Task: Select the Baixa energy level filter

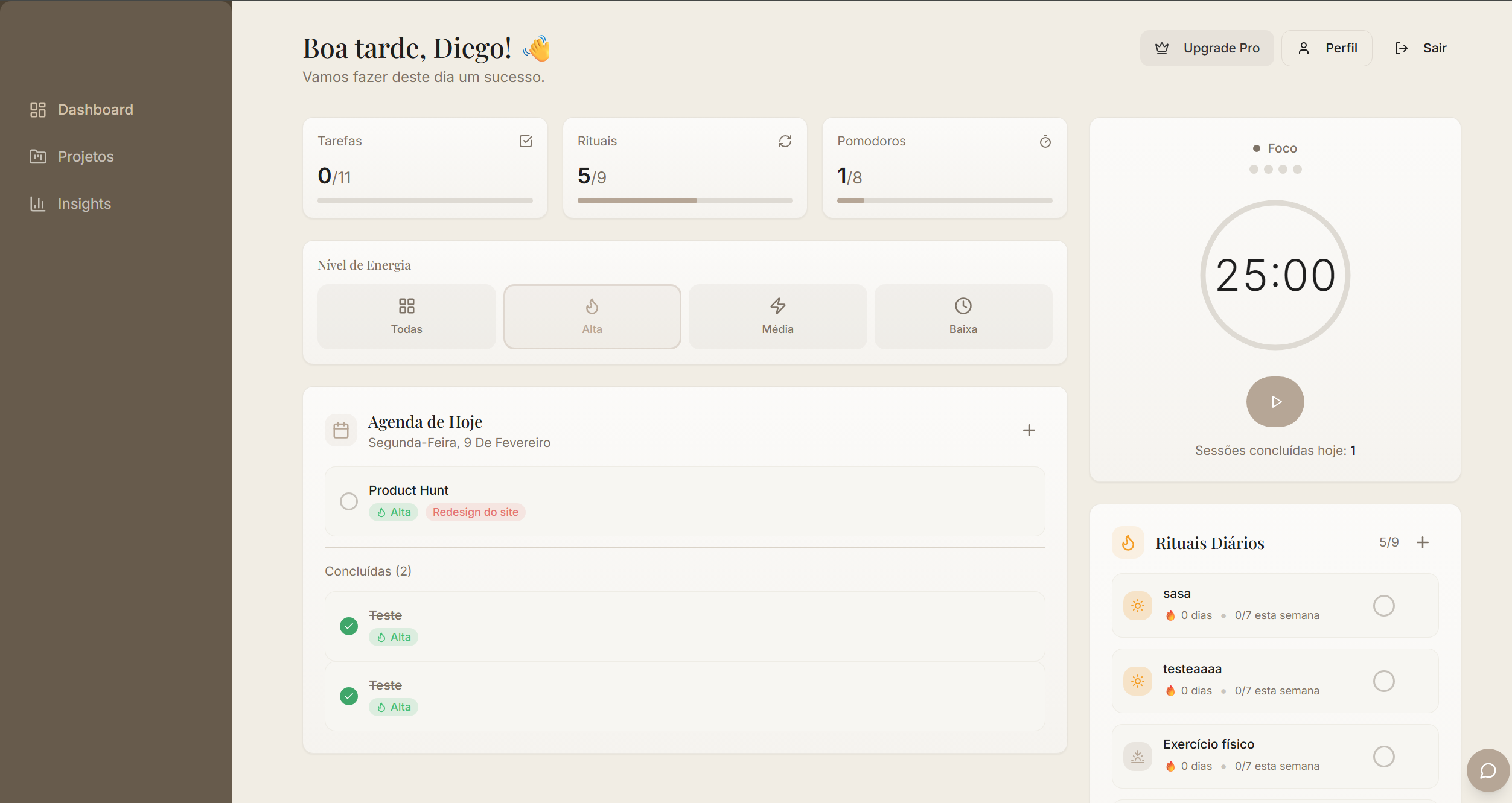Action: pos(963,316)
